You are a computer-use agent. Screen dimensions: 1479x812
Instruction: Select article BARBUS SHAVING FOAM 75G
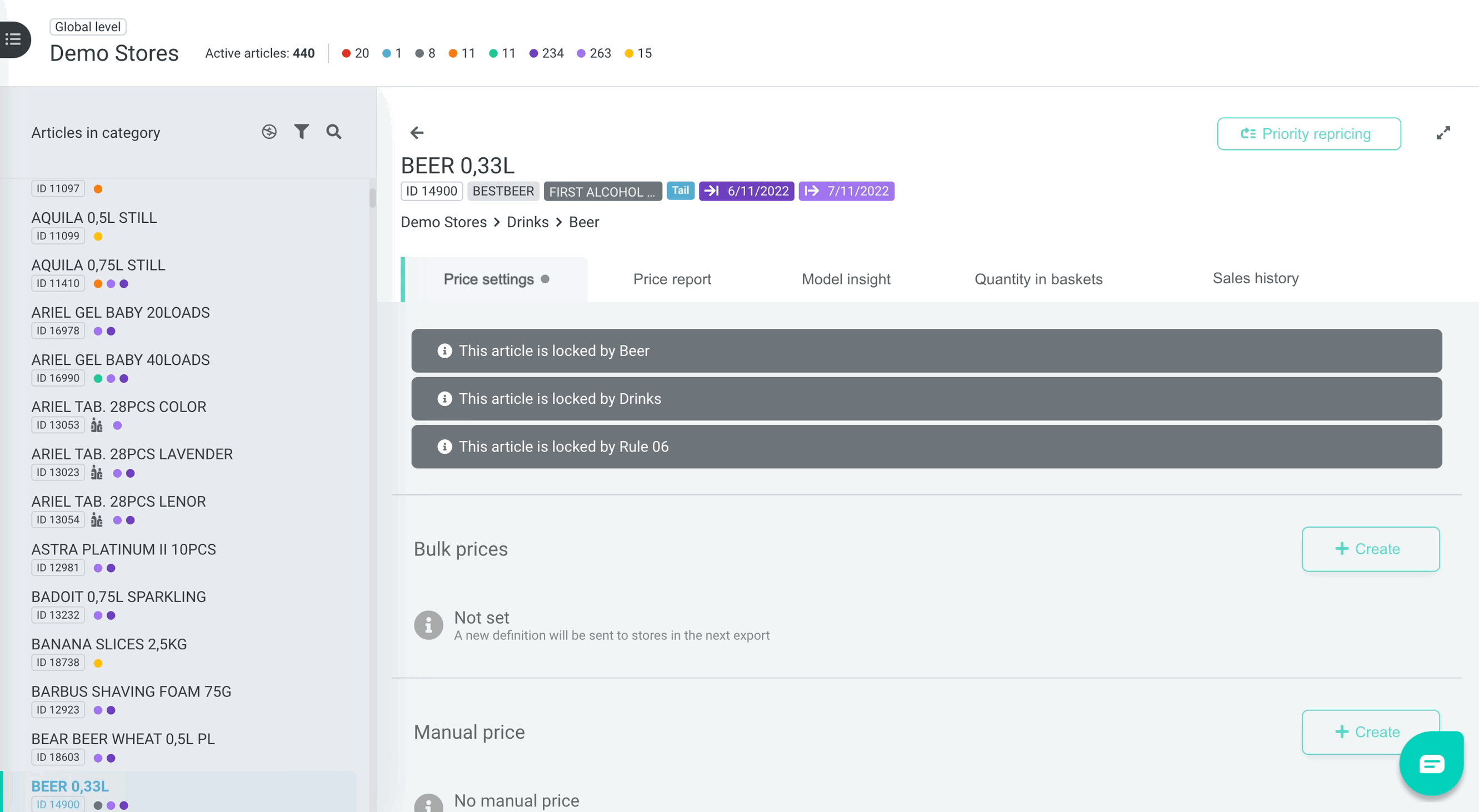(x=131, y=691)
